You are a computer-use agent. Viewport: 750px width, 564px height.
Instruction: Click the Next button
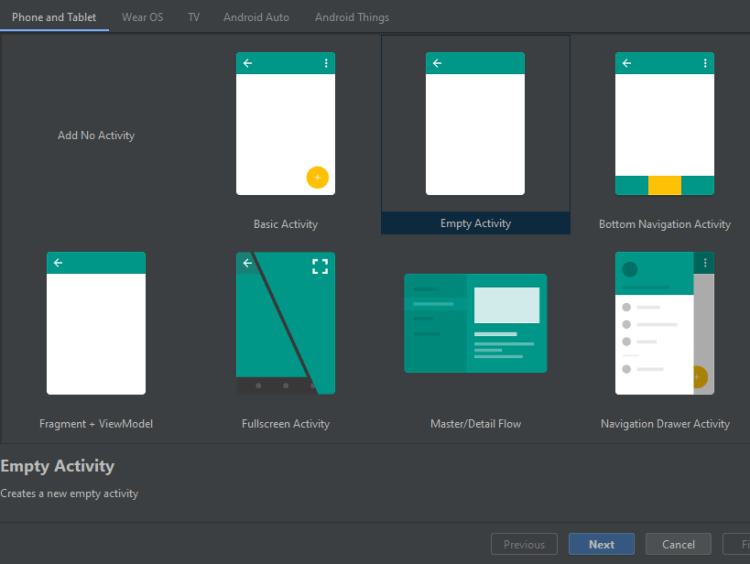tap(601, 545)
